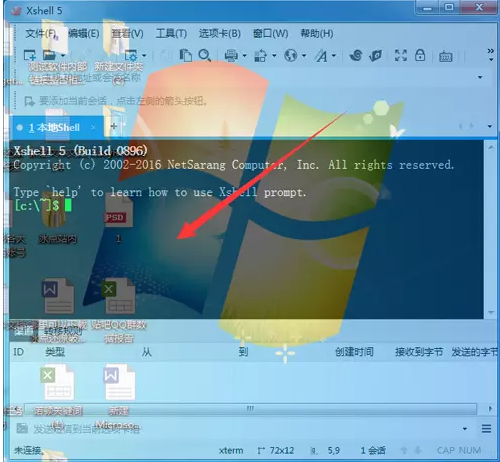Expand the file transfer dropdown arrow

(274, 56)
